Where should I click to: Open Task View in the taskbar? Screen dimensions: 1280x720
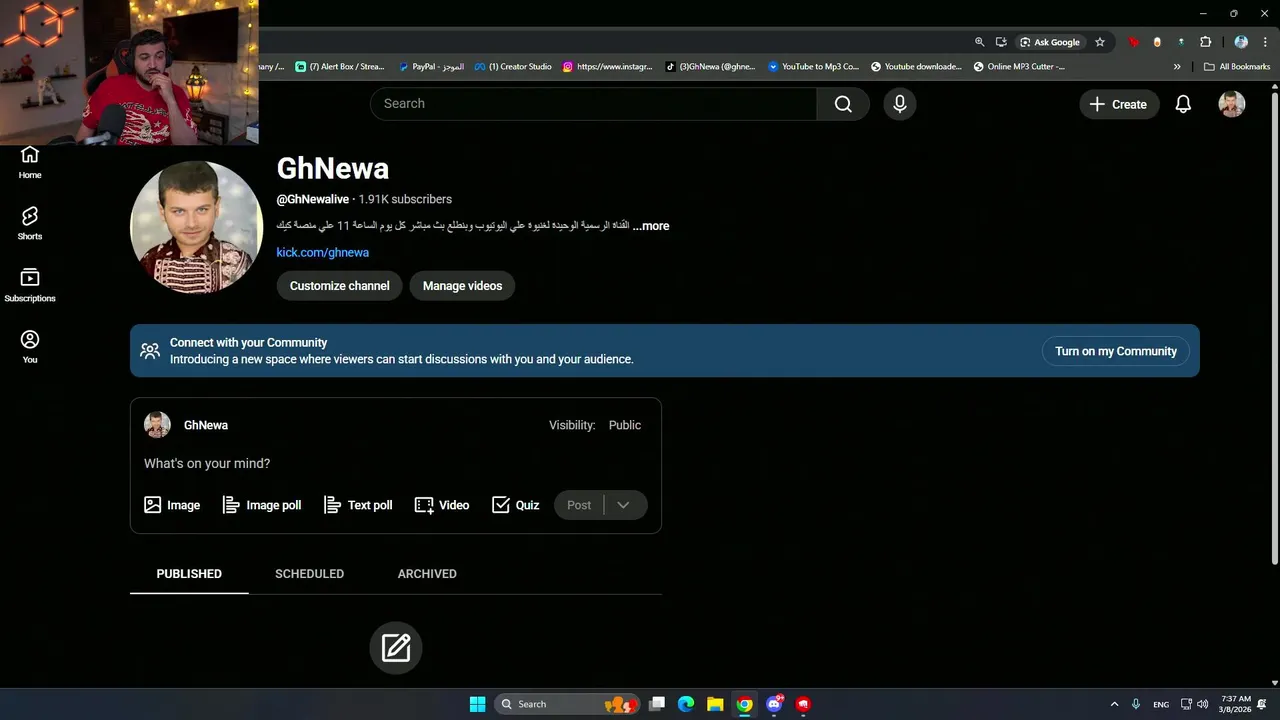(657, 704)
